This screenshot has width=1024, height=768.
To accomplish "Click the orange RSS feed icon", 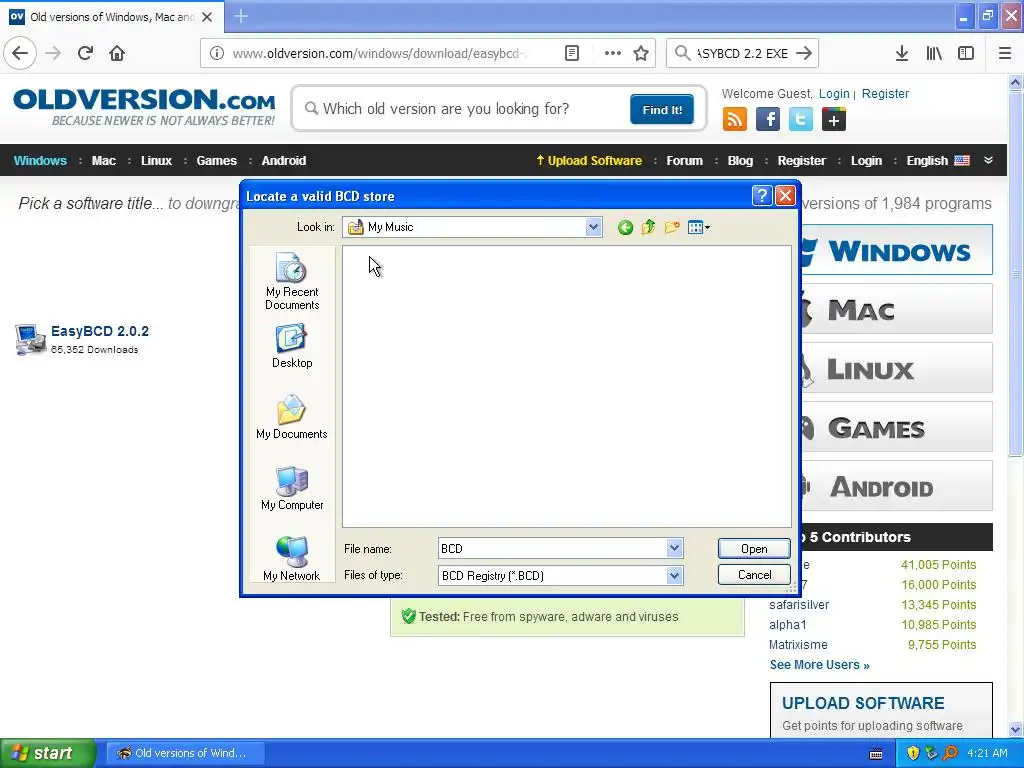I will point(735,120).
